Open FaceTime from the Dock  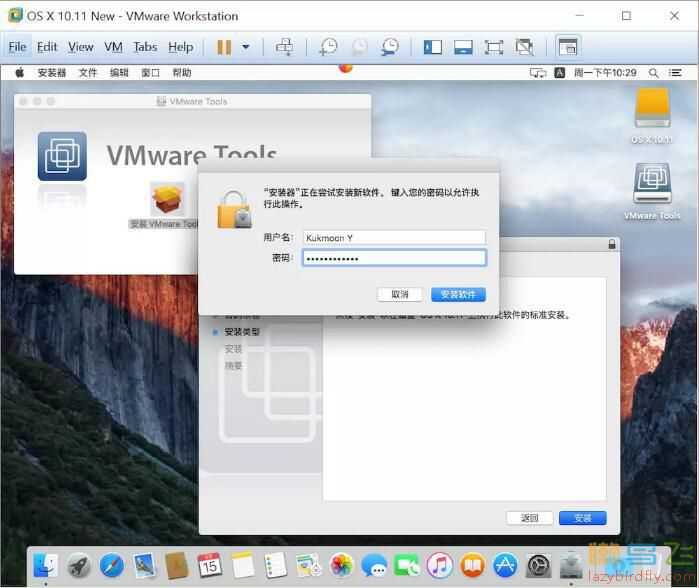point(407,566)
